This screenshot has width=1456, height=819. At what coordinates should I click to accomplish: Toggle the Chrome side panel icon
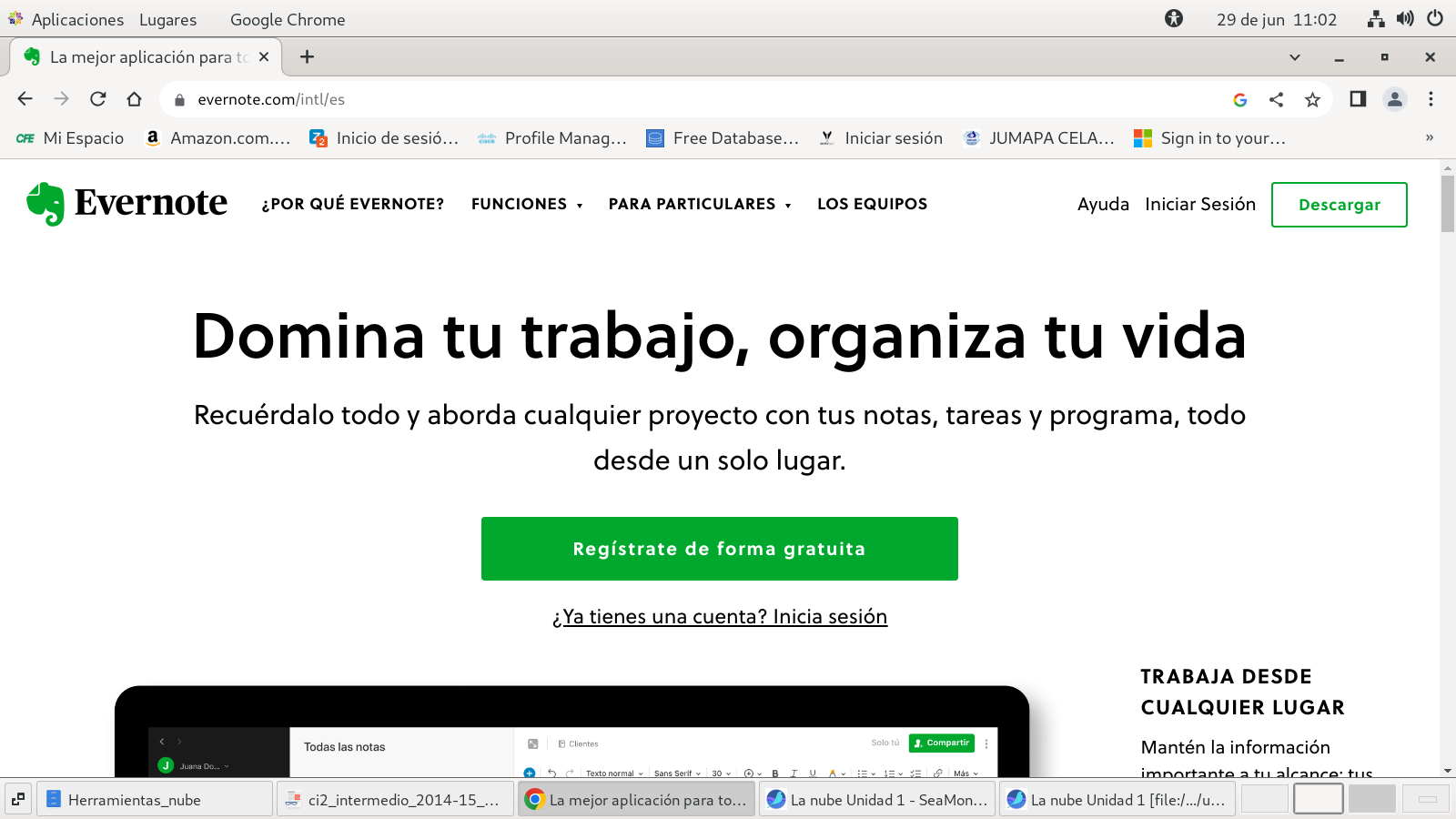(1358, 99)
